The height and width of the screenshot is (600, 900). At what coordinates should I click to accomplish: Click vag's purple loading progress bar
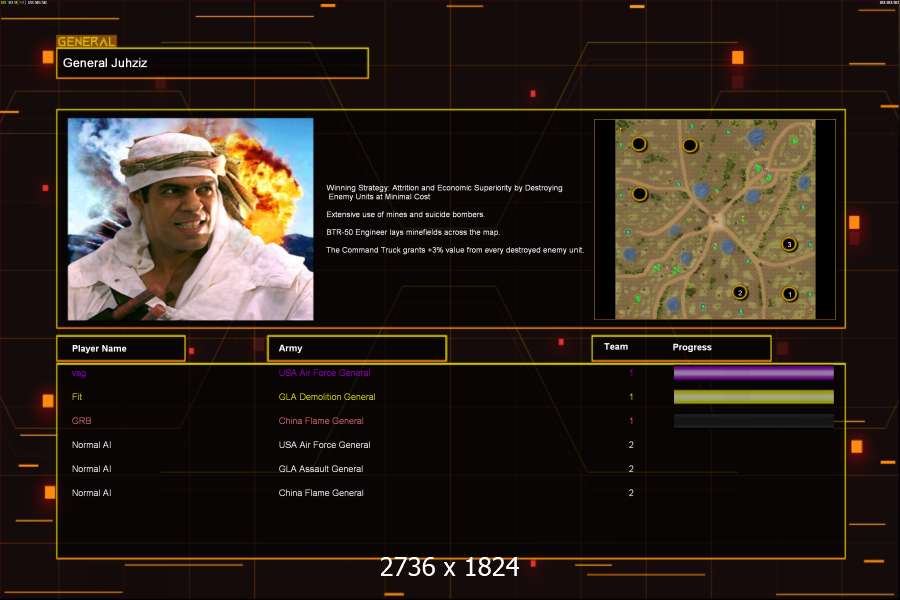tap(754, 373)
